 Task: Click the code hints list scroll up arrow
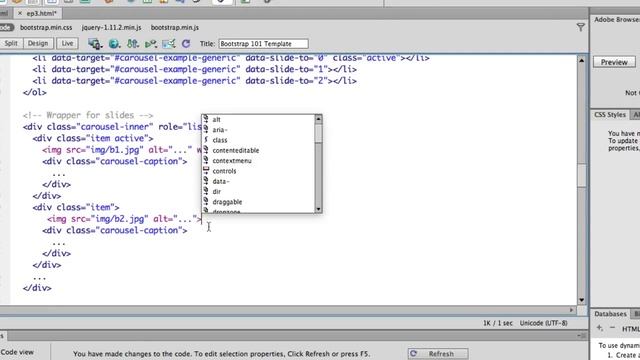(x=318, y=119)
